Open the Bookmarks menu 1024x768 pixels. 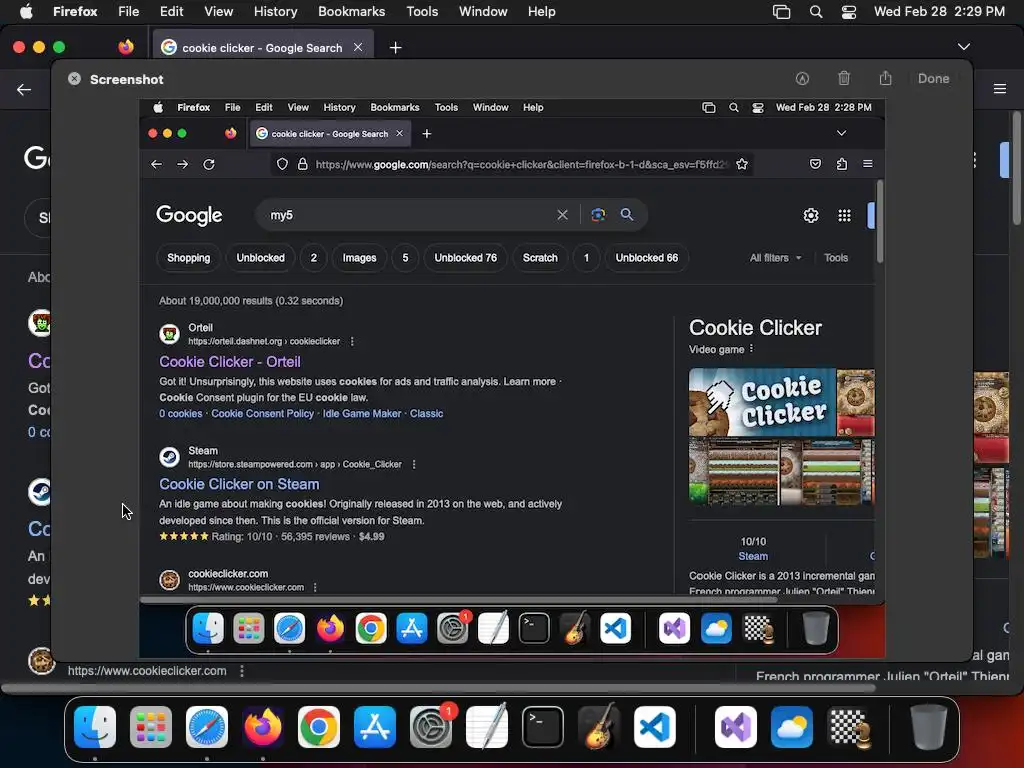point(351,11)
